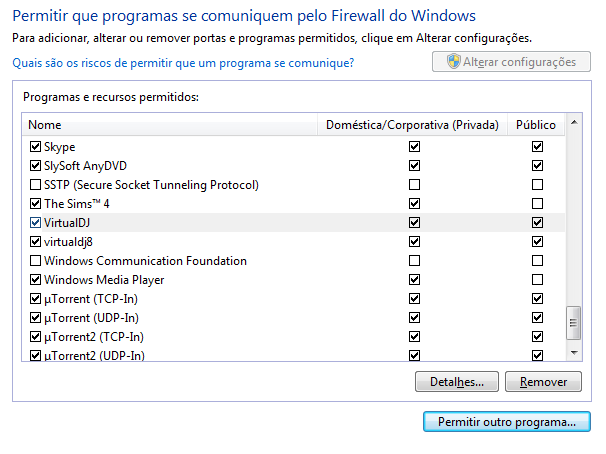
Task: Click the Remover button
Action: point(543,382)
